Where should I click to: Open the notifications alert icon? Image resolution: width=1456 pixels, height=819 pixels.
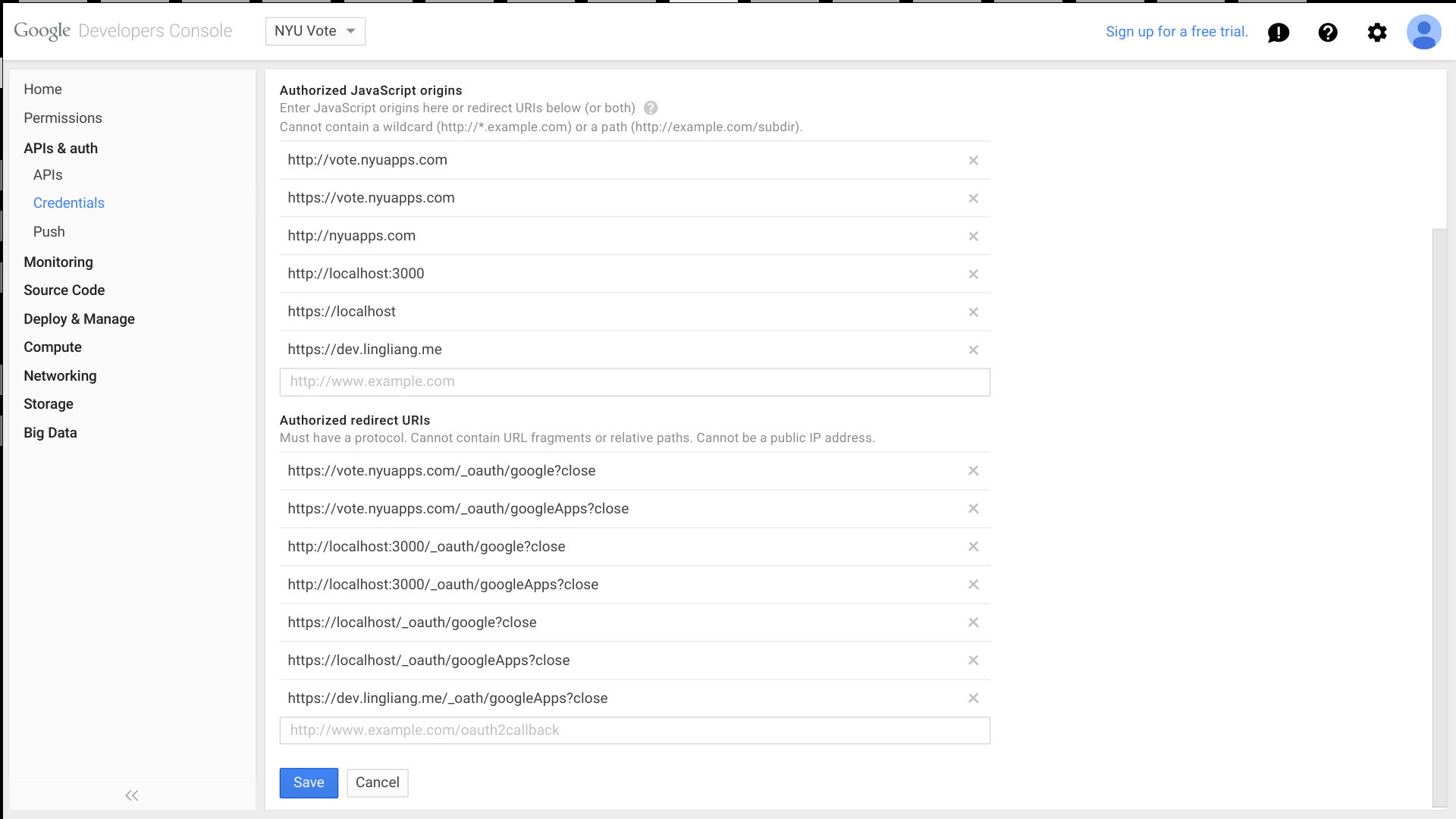pyautogui.click(x=1278, y=33)
